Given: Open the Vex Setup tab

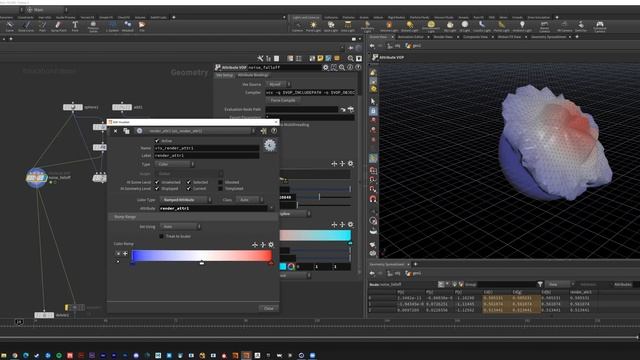Looking at the screenshot, I should point(224,75).
